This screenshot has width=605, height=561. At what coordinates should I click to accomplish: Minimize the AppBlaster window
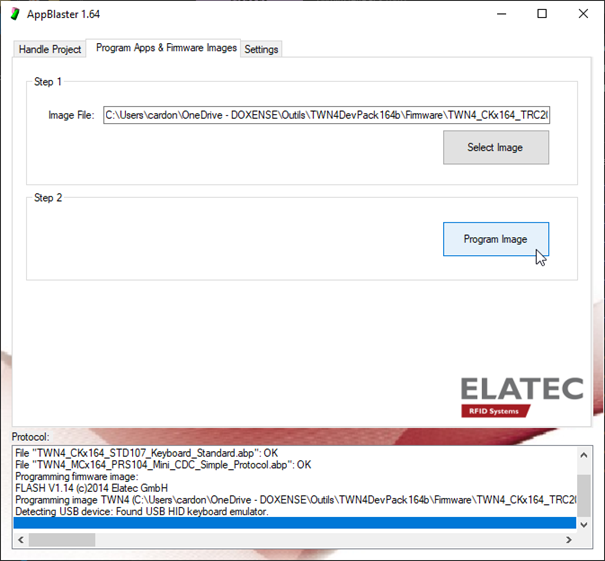point(502,14)
